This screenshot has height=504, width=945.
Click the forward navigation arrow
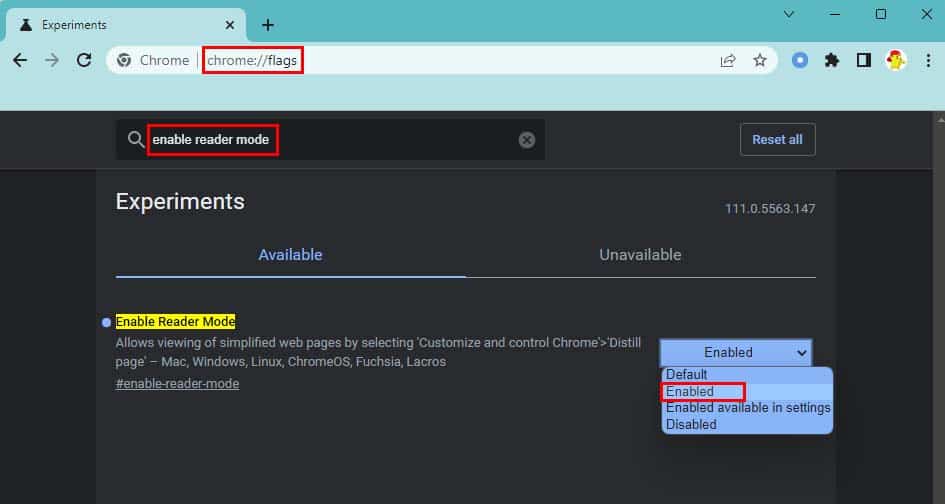pyautogui.click(x=52, y=60)
